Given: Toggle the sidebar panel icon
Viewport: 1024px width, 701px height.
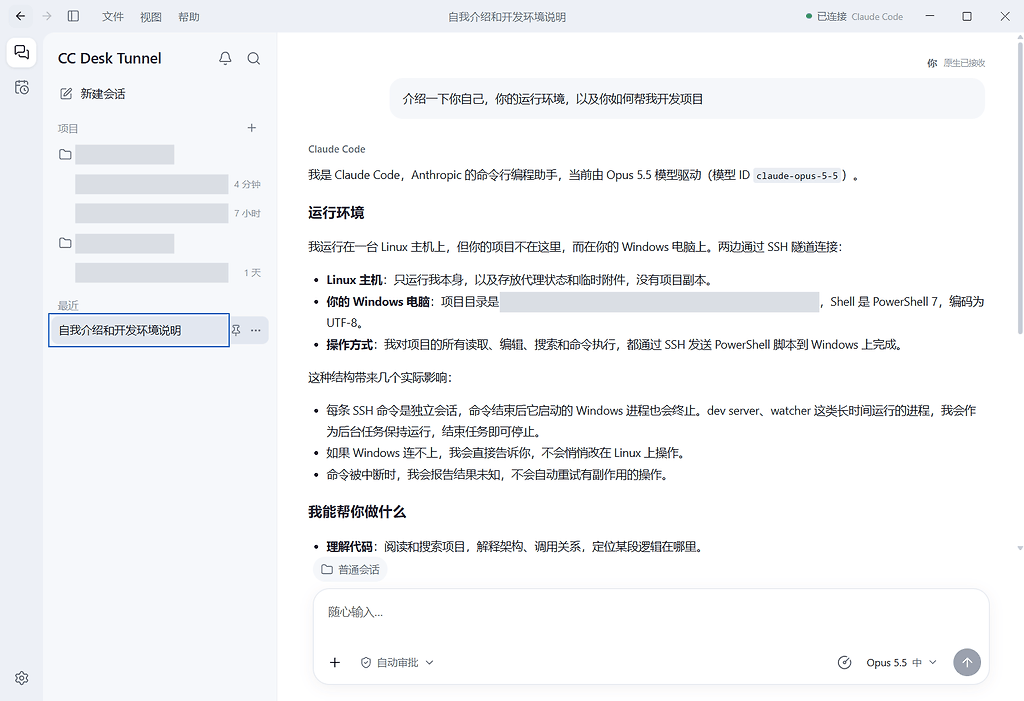Looking at the screenshot, I should click(x=73, y=16).
